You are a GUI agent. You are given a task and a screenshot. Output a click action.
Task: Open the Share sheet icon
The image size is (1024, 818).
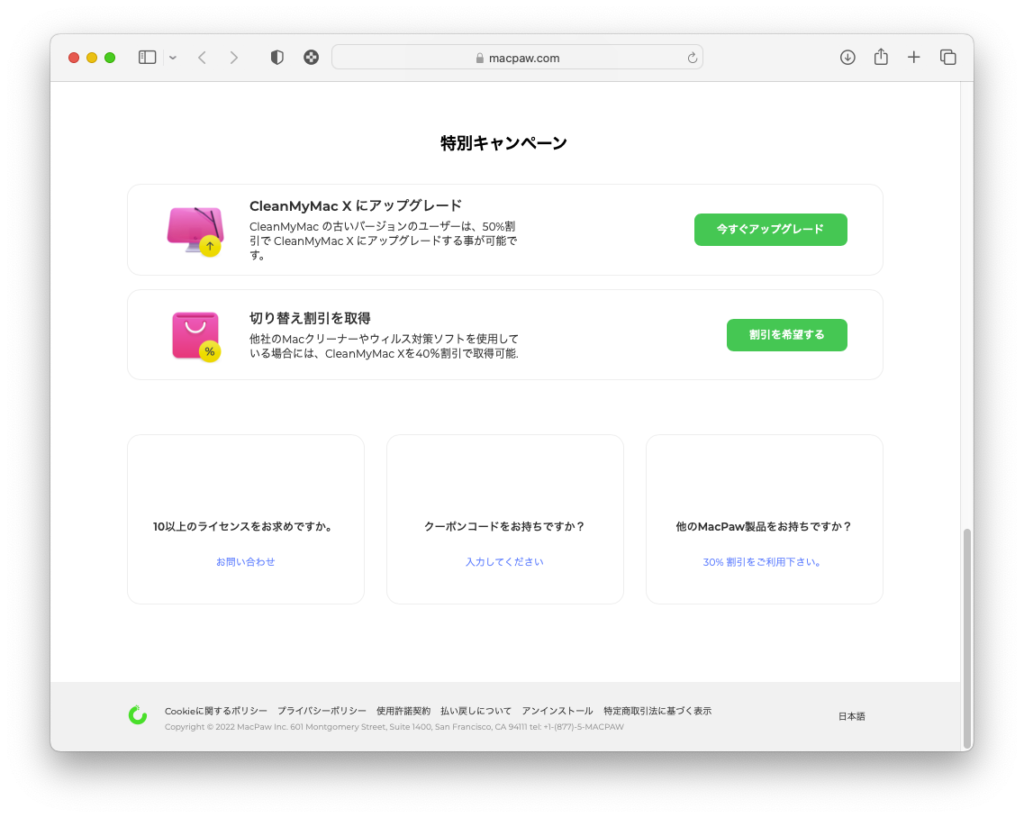[880, 57]
